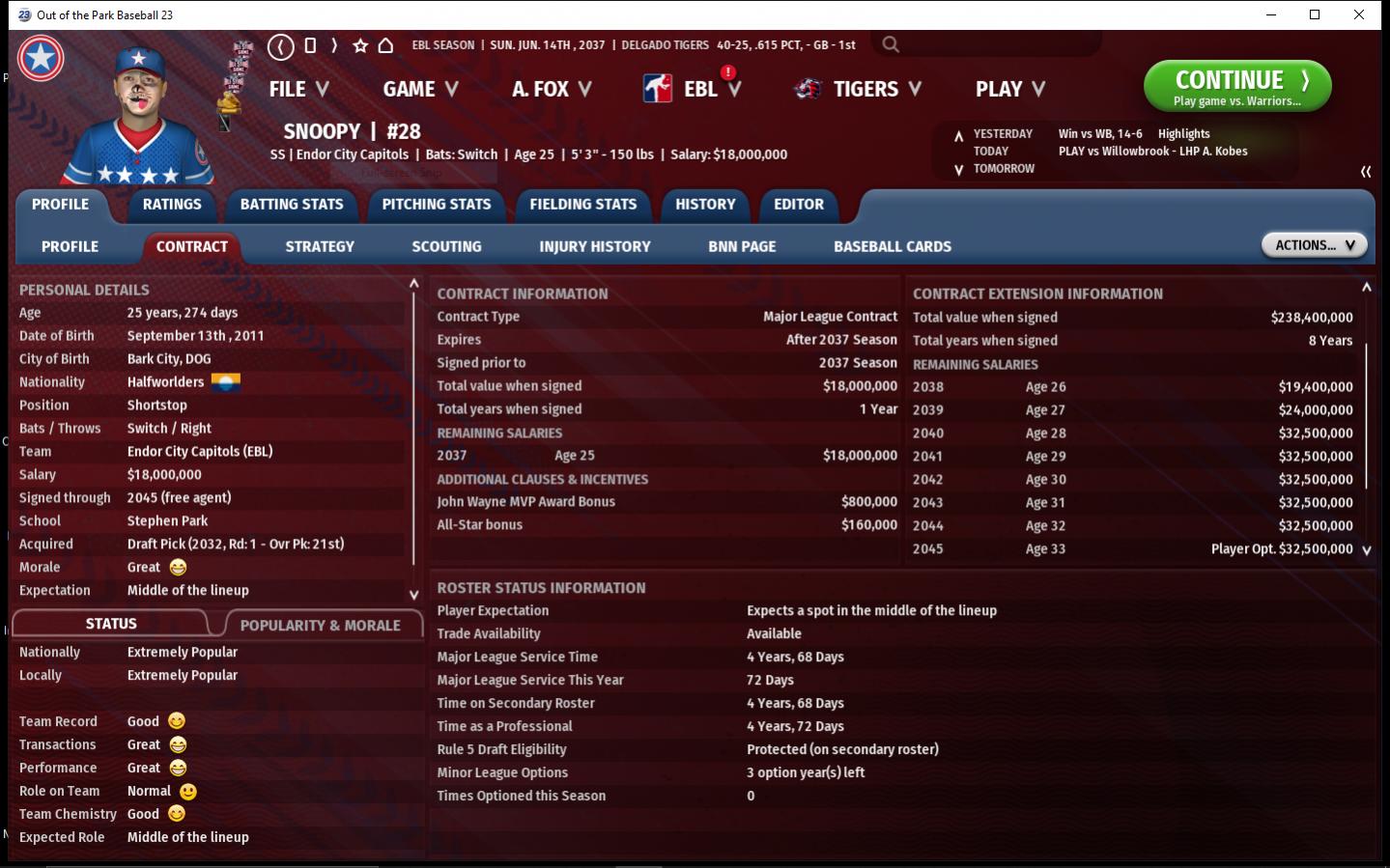Expand contract extension list down arrow
The width and height of the screenshot is (1390, 868).
(x=1367, y=550)
